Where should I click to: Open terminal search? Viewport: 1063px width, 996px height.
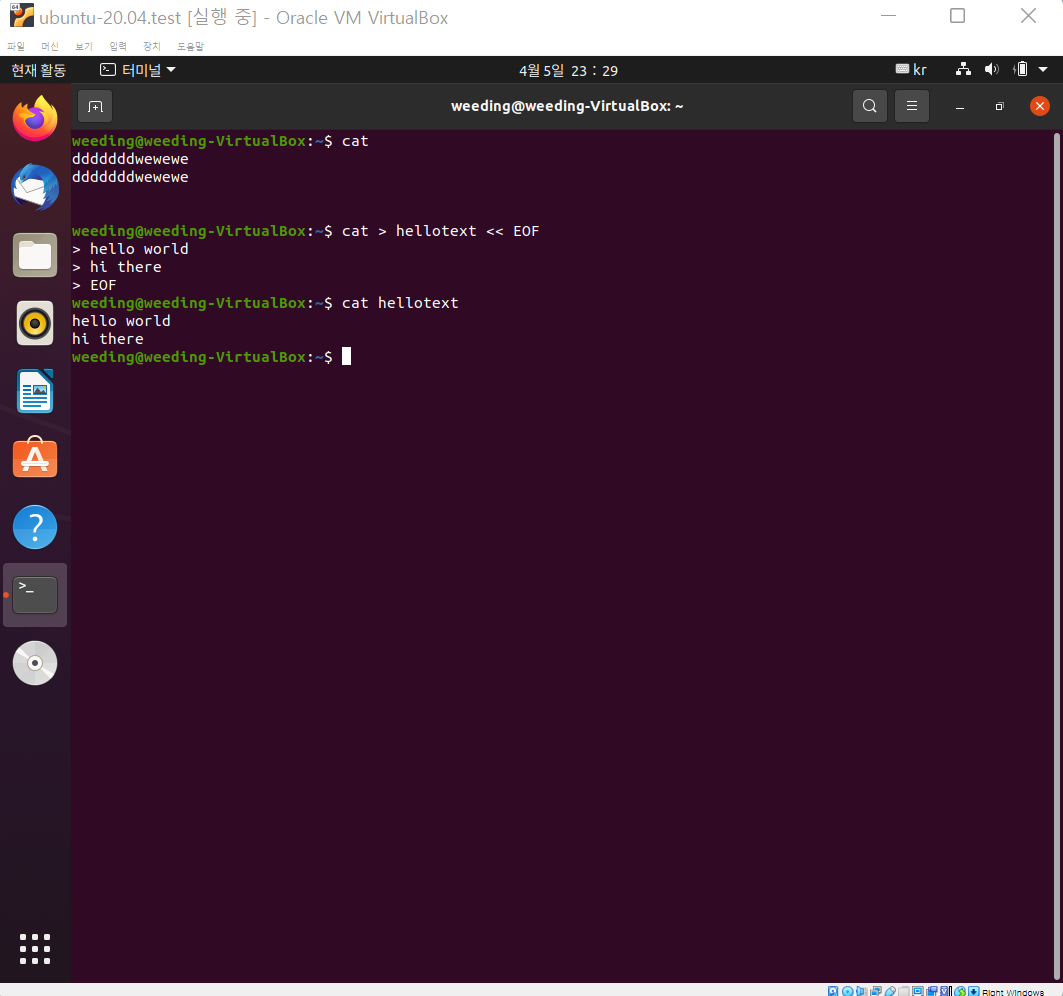[x=870, y=106]
